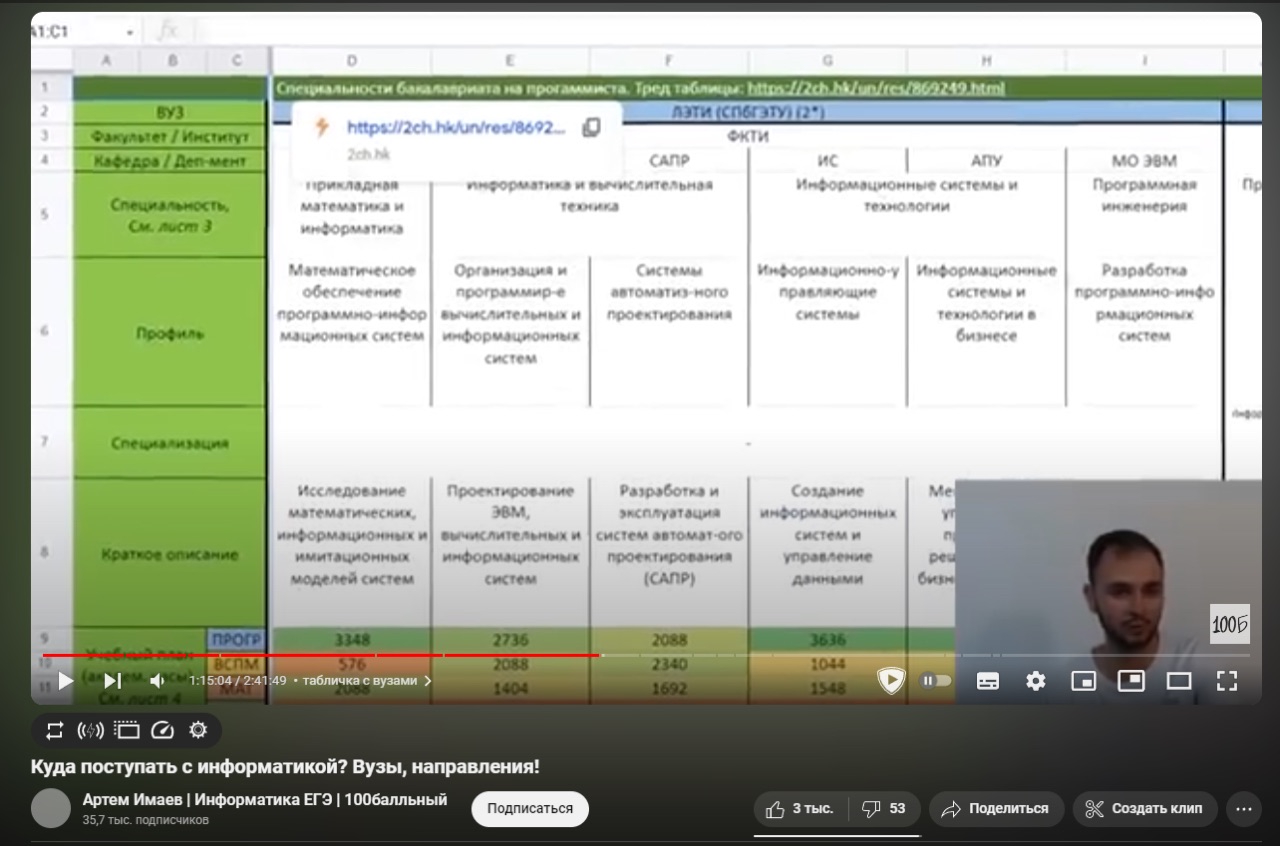
Task: Click the '35,7 тыс. подписчиков' subscriber count
Action: click(146, 820)
